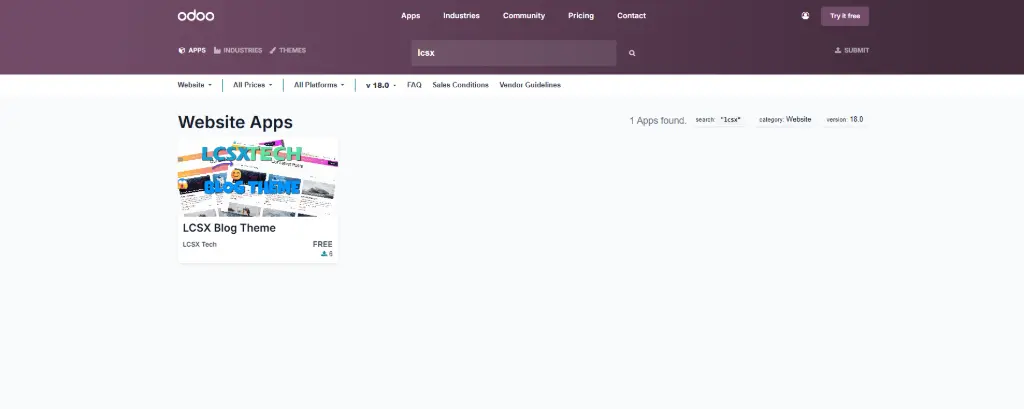Go to the Pricing page

(x=581, y=16)
